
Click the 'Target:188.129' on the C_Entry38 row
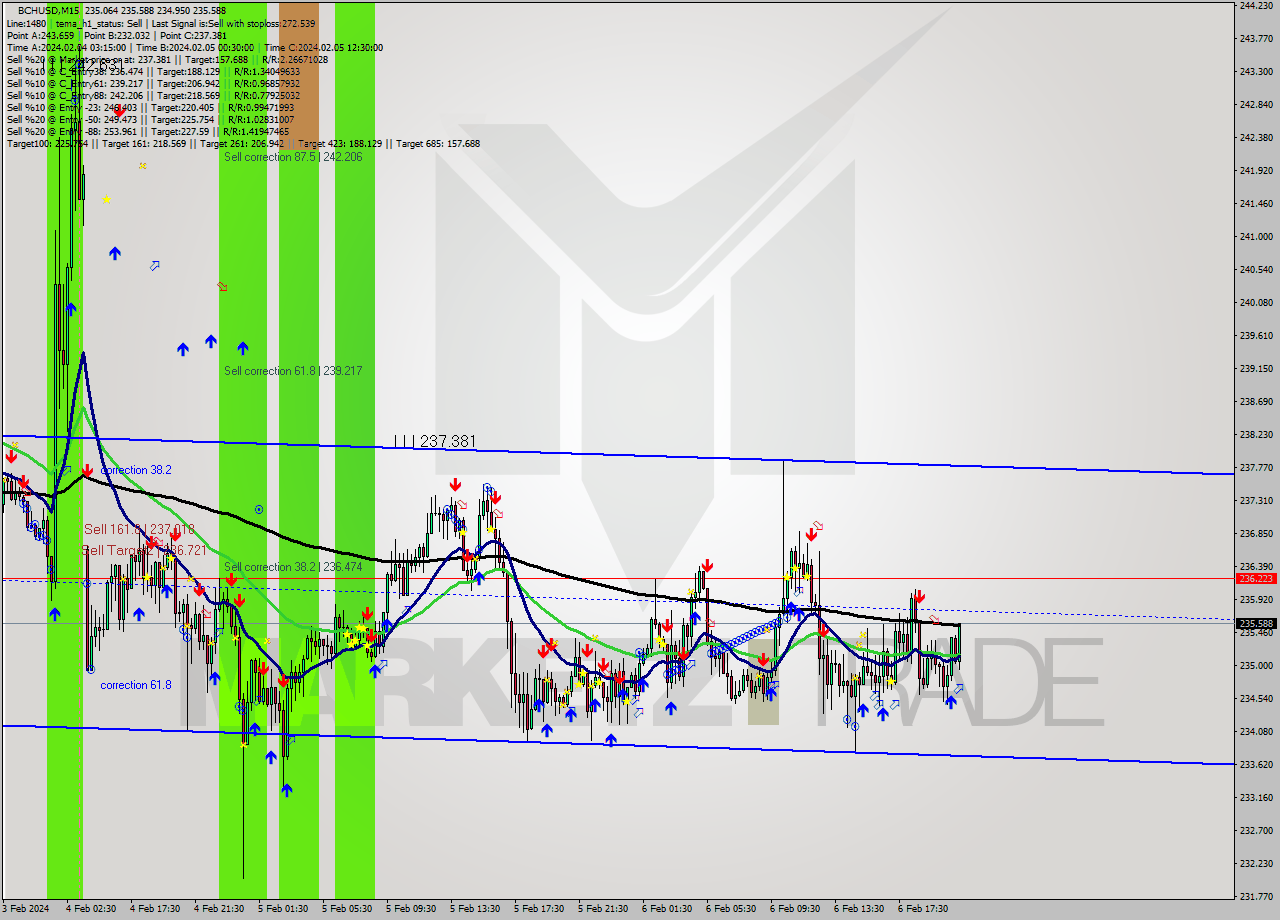(x=187, y=71)
